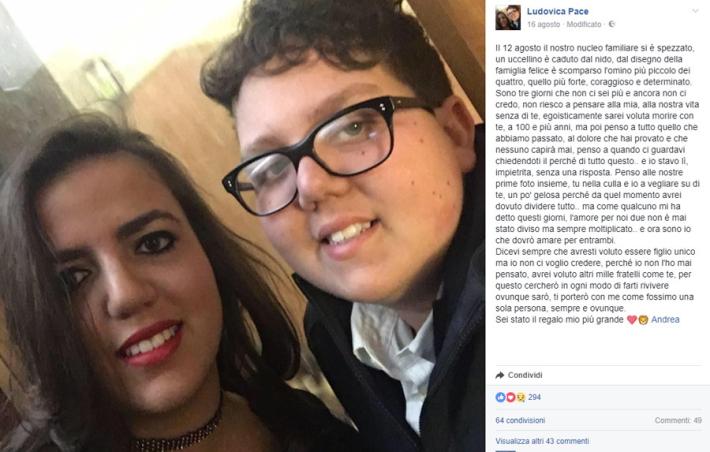
Task: View the '64 condivisioni' shares list
Action: pos(520,420)
